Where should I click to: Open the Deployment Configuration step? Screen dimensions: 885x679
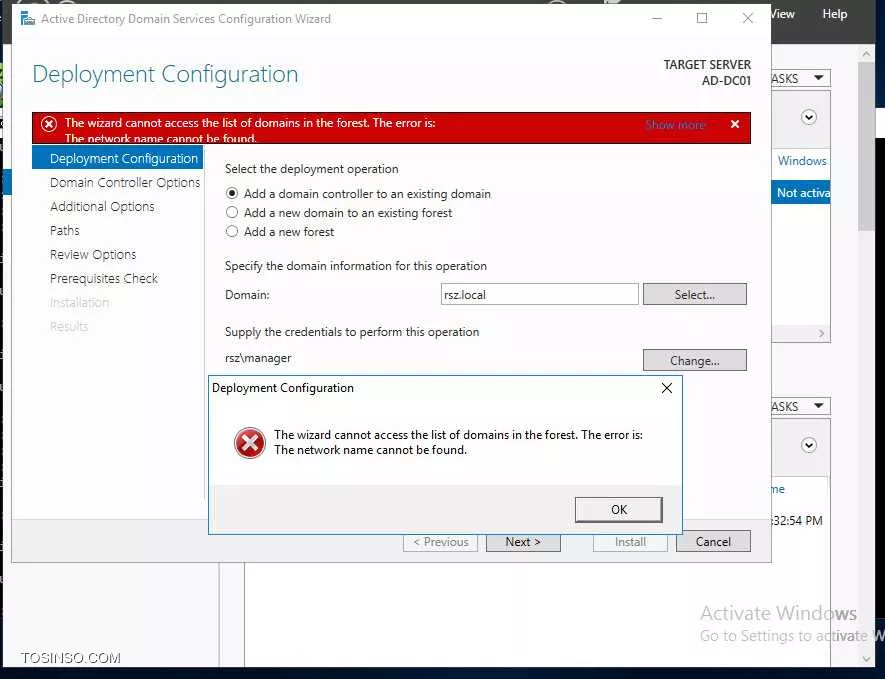click(x=117, y=158)
